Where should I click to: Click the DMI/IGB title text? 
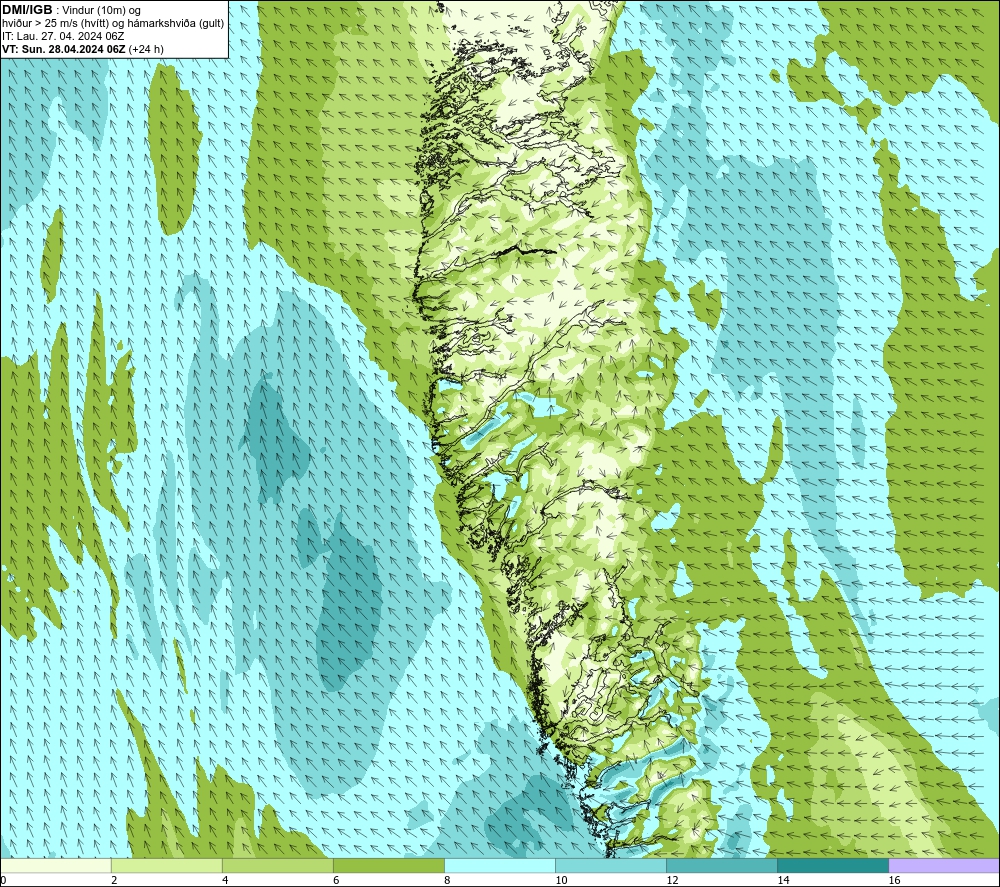click(x=28, y=10)
